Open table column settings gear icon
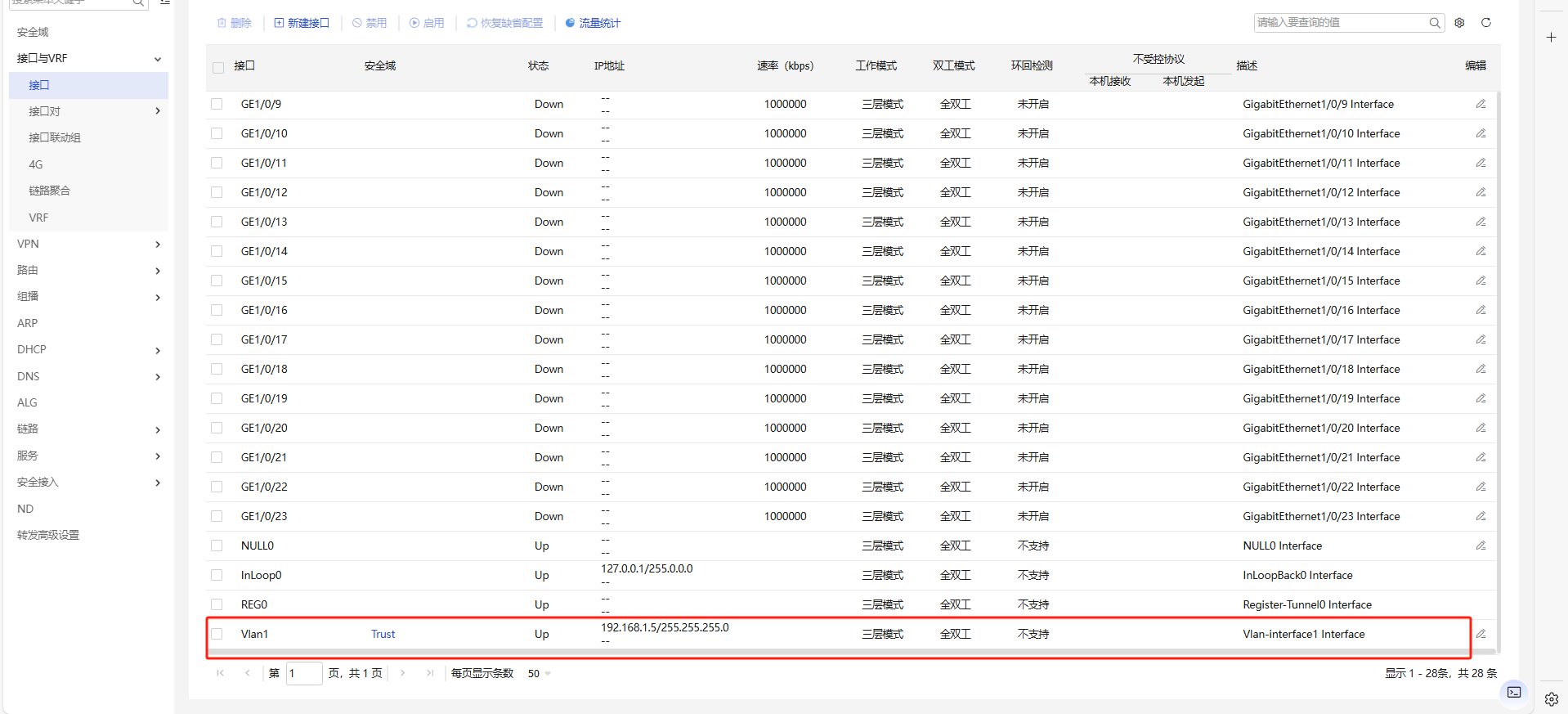 pyautogui.click(x=1460, y=23)
